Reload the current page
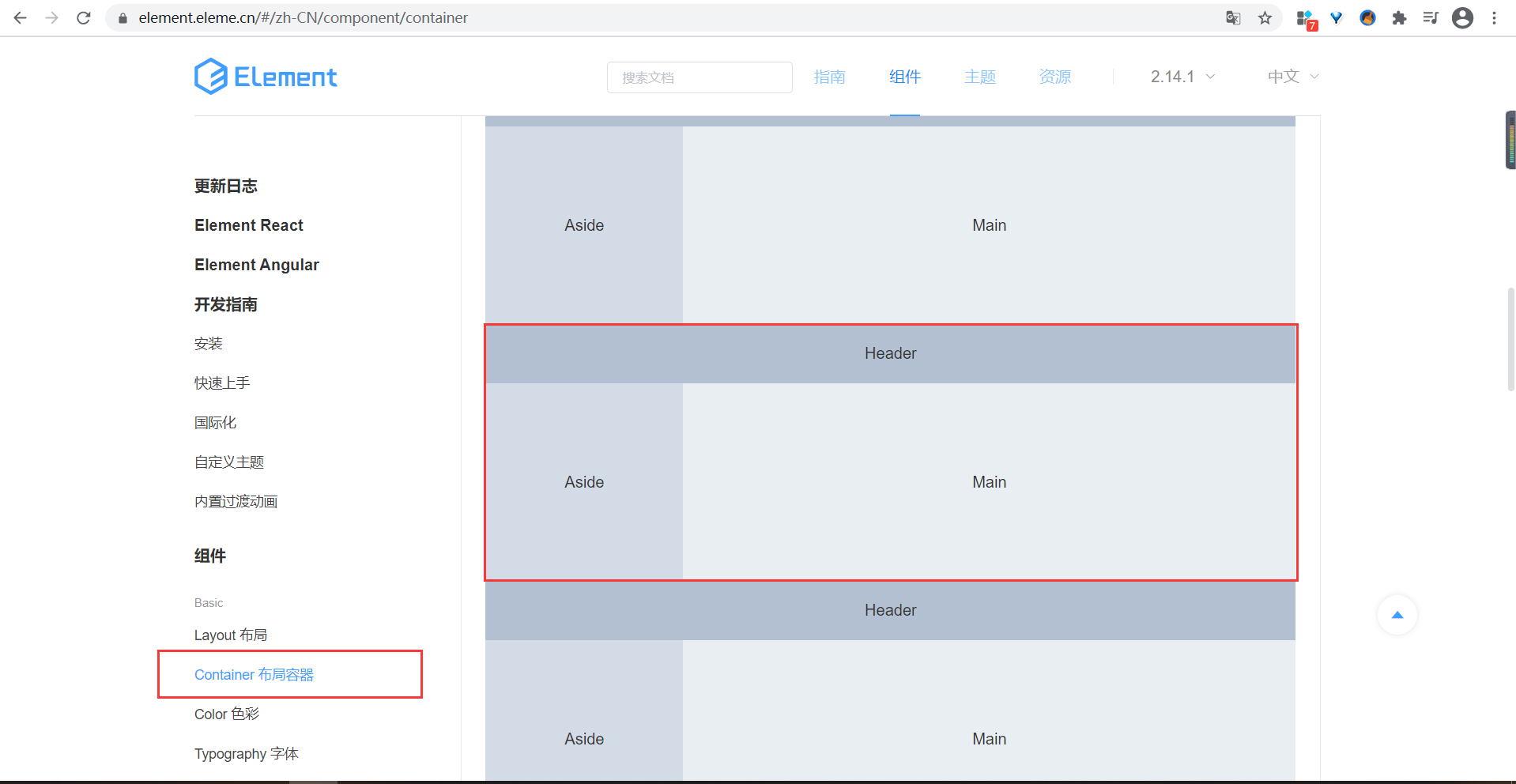Screen dimensions: 1516x784 point(84,17)
